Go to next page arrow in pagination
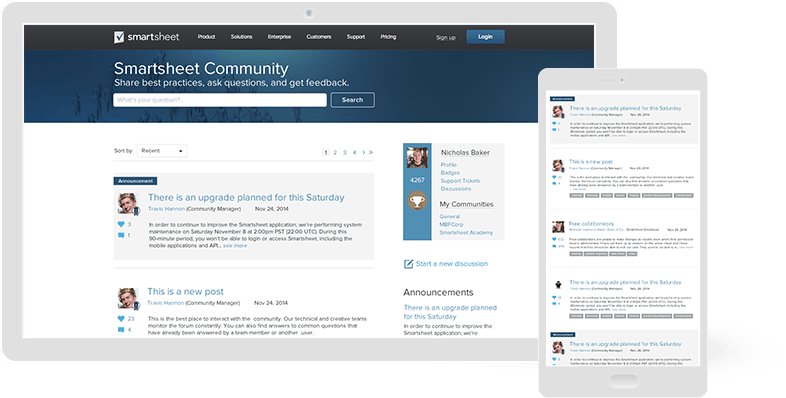The width and height of the screenshot is (786, 398). pyautogui.click(x=364, y=152)
